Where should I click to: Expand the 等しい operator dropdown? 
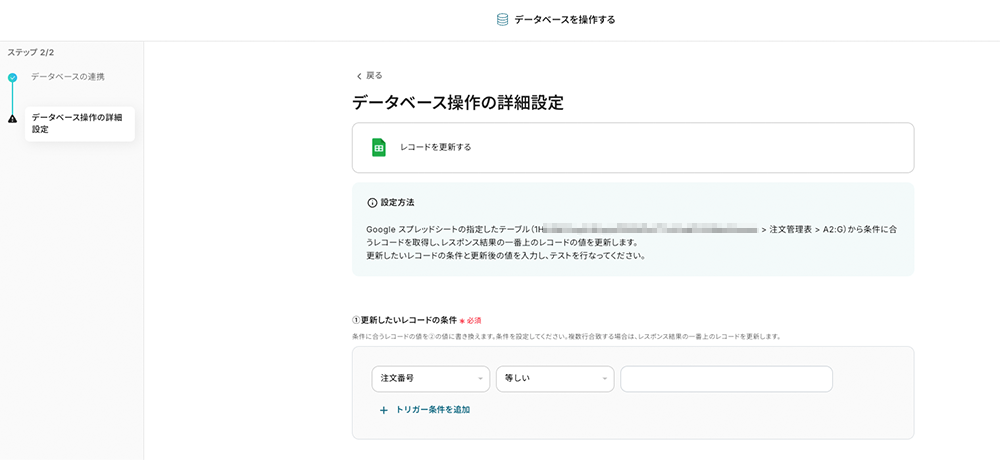pyautogui.click(x=554, y=379)
